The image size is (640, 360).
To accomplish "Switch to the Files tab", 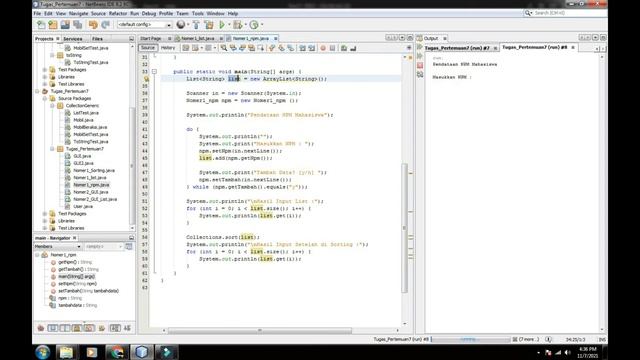I will [x=97, y=39].
